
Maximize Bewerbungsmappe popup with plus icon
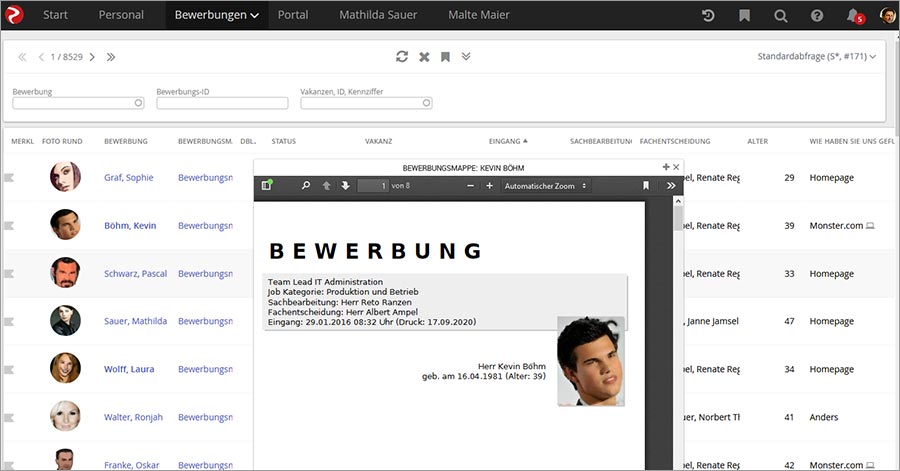[x=666, y=167]
